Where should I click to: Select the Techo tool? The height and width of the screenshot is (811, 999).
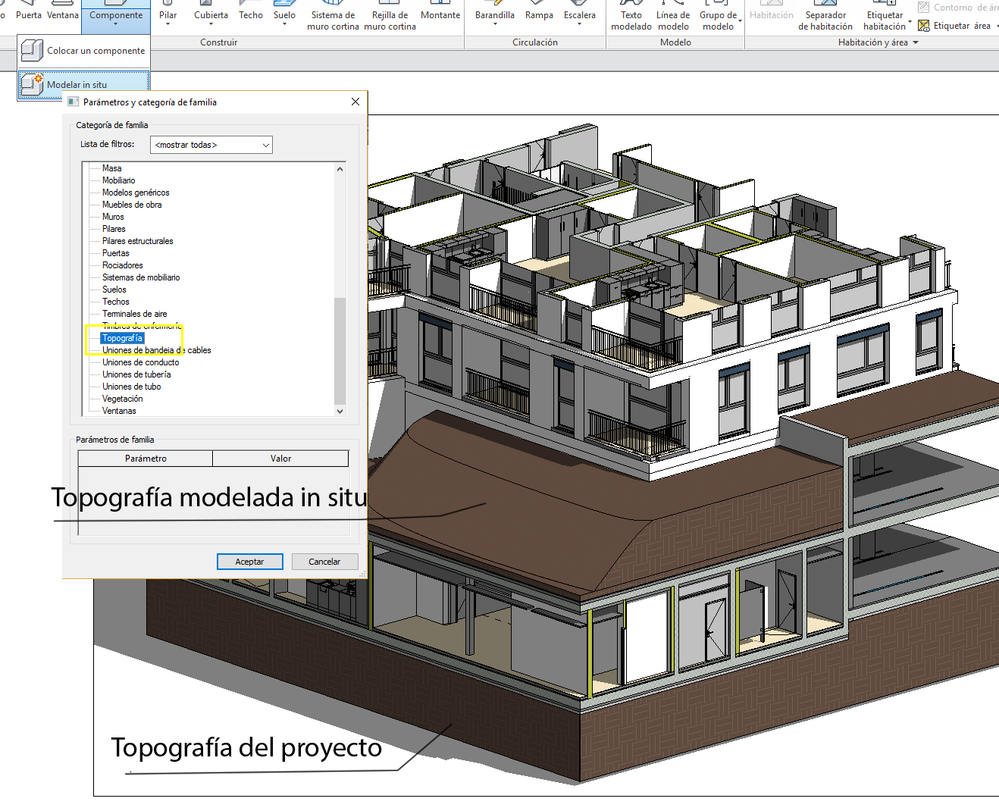tap(250, 15)
